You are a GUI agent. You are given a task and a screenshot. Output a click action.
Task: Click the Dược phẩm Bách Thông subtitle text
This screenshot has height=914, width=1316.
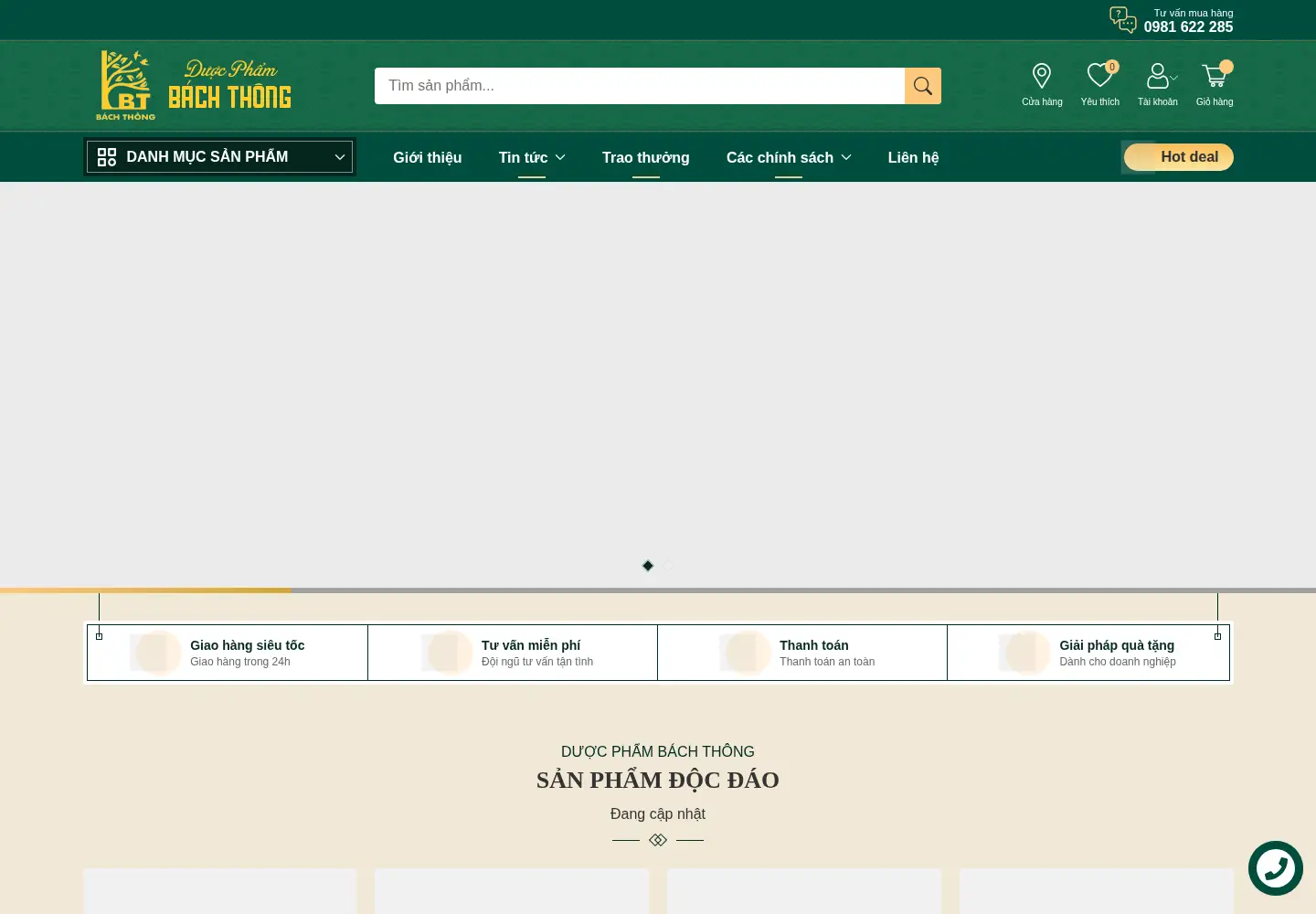(658, 751)
